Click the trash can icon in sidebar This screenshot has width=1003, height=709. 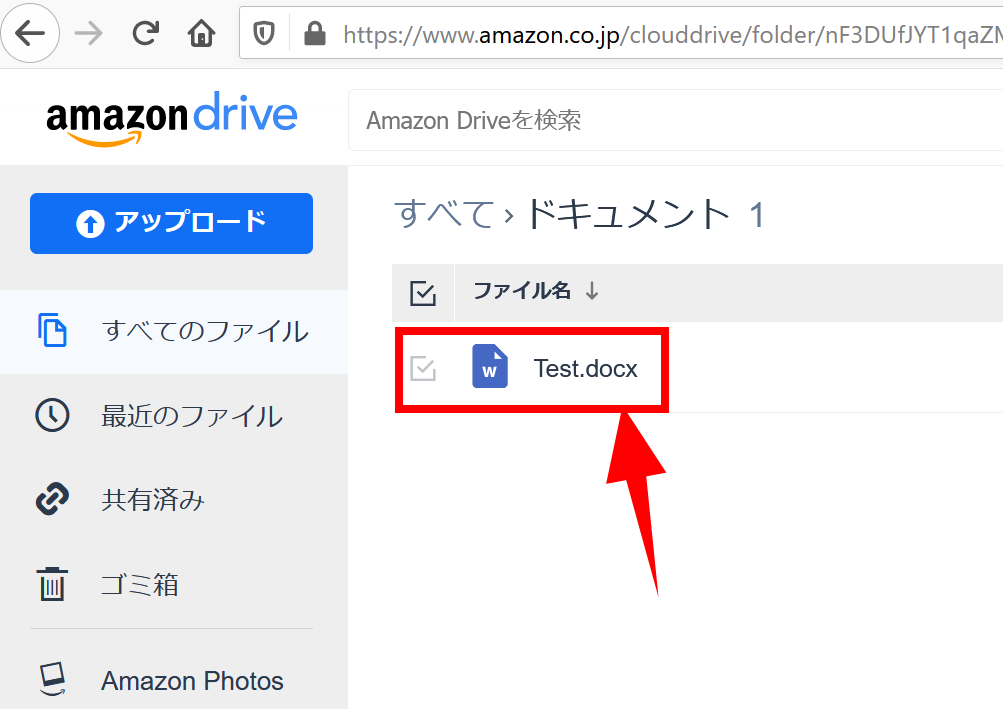(x=52, y=584)
